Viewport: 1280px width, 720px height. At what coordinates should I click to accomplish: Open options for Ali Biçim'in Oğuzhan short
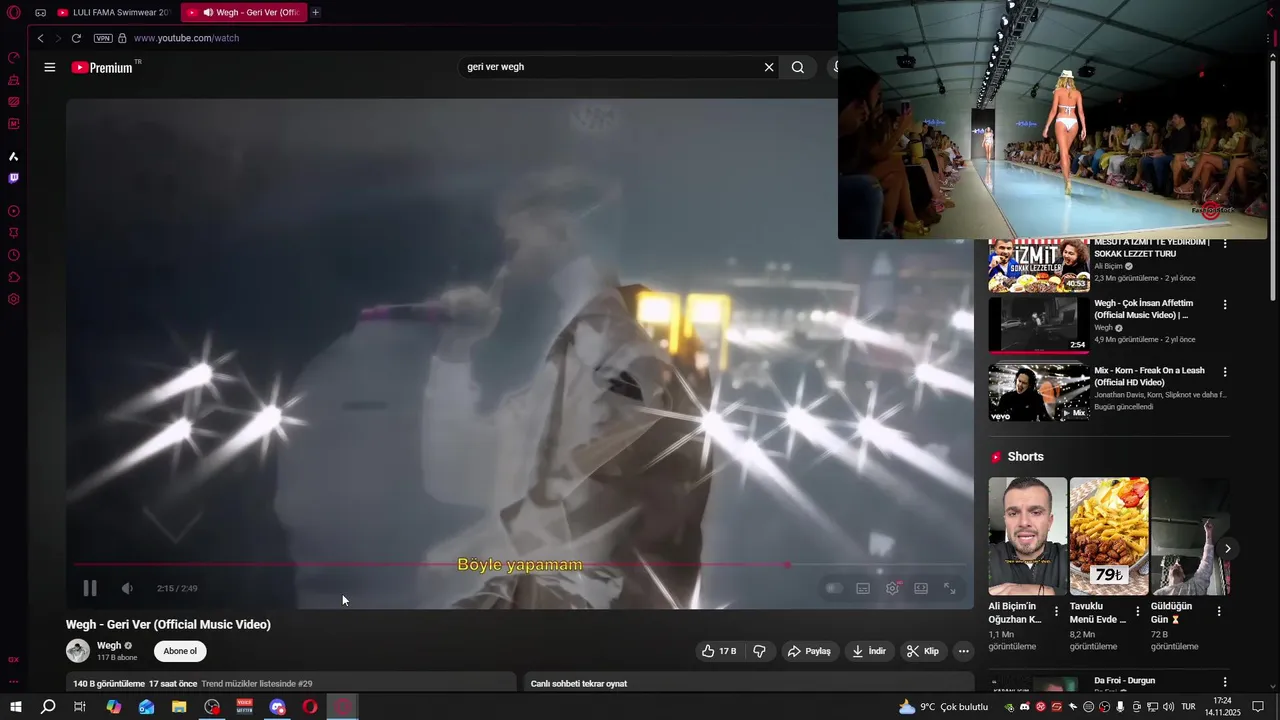coord(1056,611)
